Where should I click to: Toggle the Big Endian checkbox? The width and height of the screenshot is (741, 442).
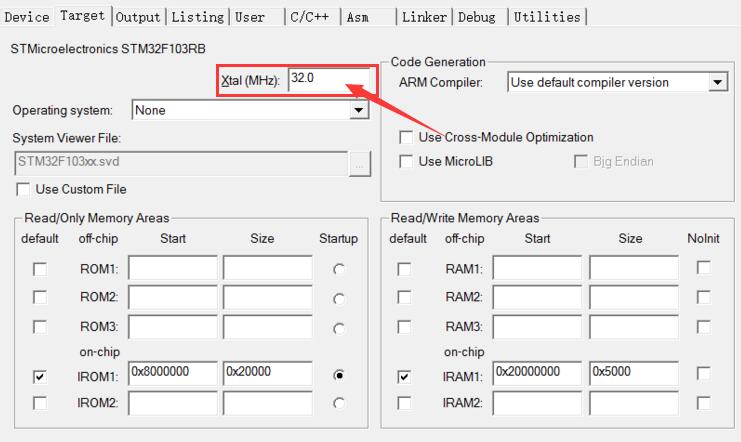click(x=580, y=161)
